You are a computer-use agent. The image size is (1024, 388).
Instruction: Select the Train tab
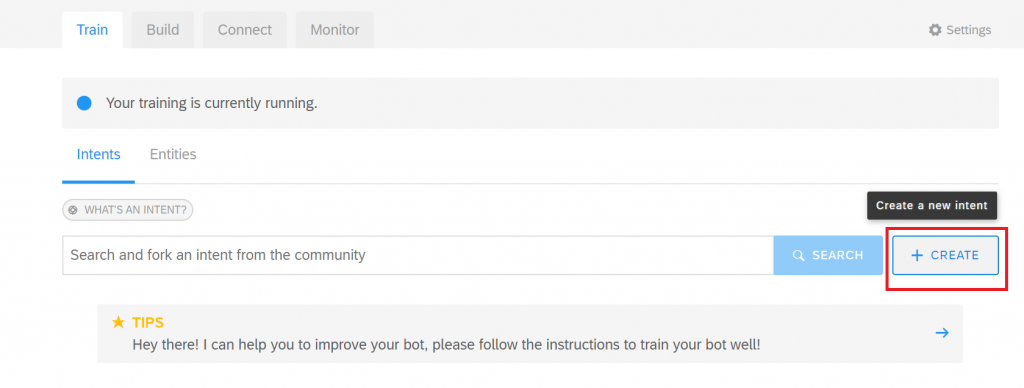pyautogui.click(x=92, y=30)
